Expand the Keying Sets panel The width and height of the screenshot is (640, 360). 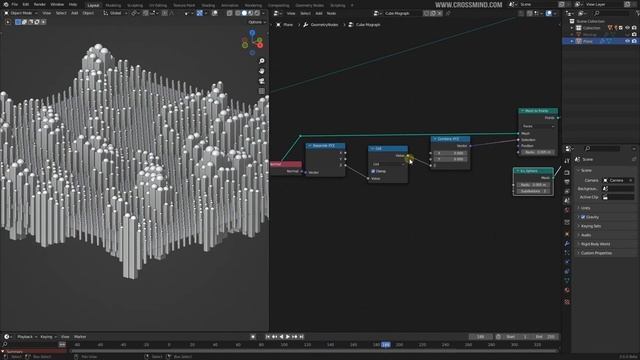(x=591, y=226)
